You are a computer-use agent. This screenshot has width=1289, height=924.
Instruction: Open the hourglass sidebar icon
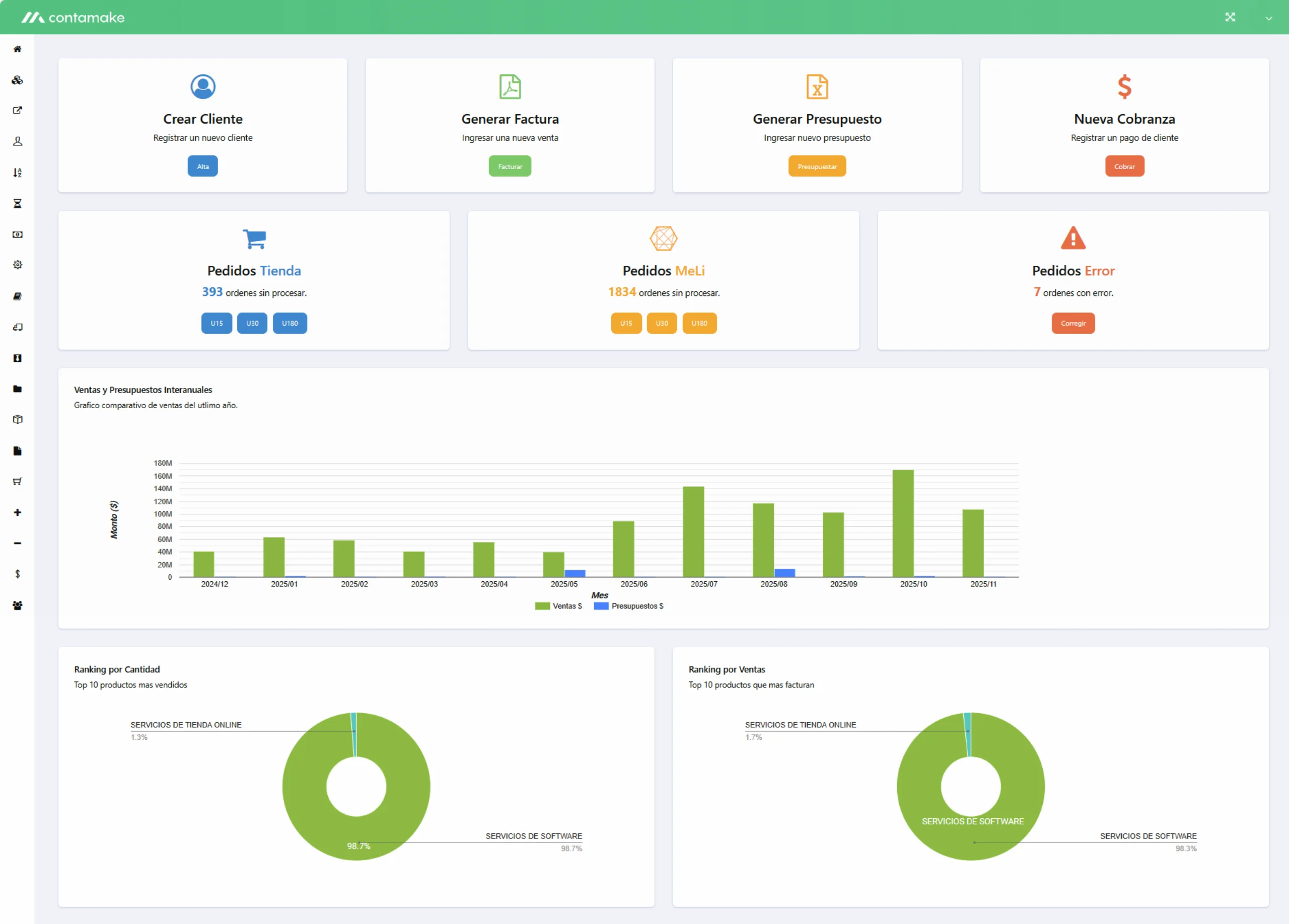[18, 203]
